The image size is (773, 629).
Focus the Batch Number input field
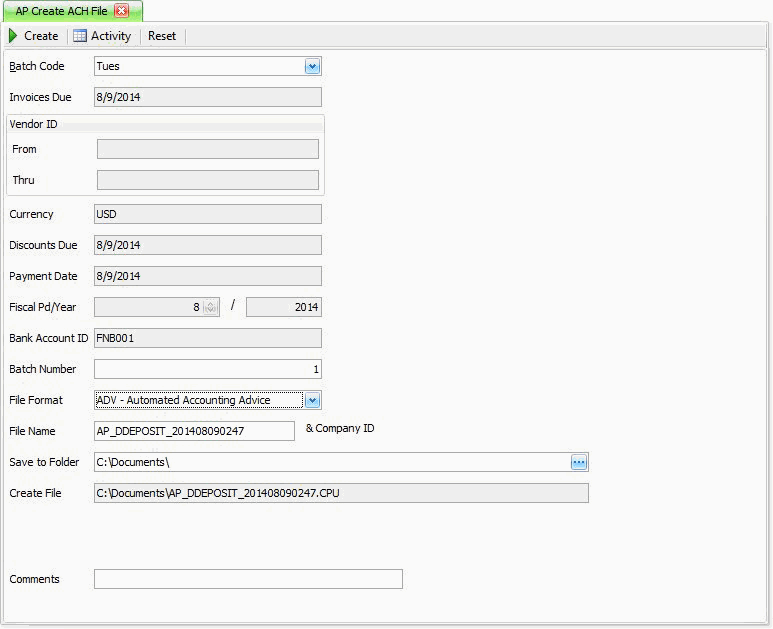[x=207, y=369]
